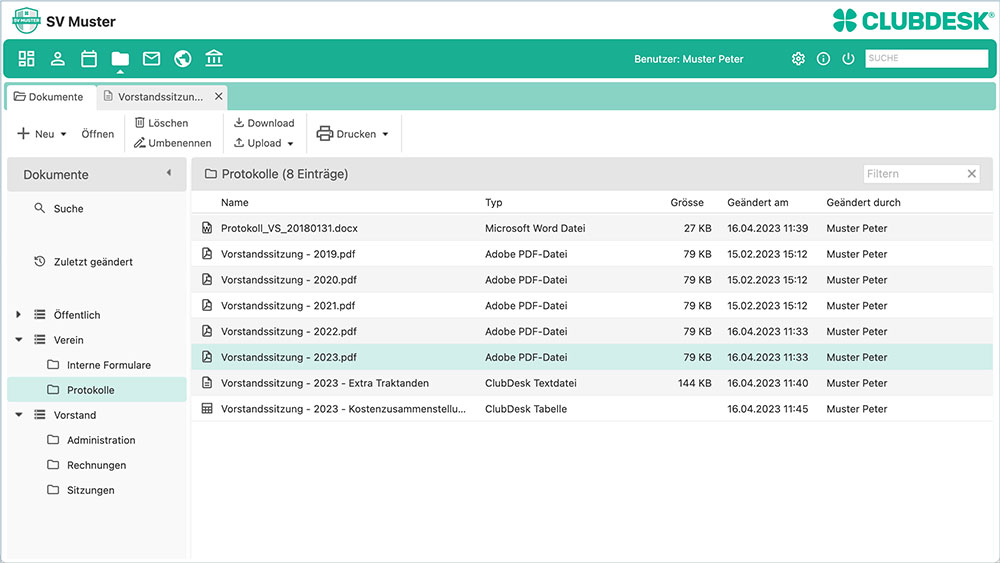The height and width of the screenshot is (563, 1000).
Task: Open the website globe icon
Action: 182,59
